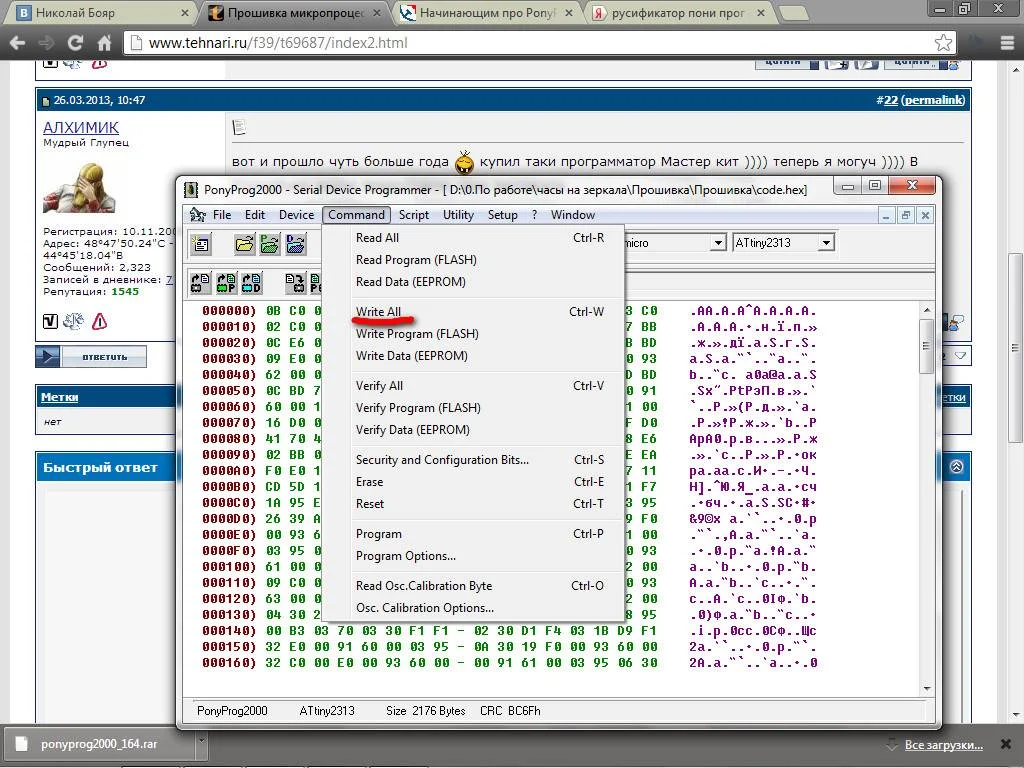This screenshot has height=768, width=1024.
Task: Click the New Window toolbar icon in PonyProg
Action: (x=200, y=244)
